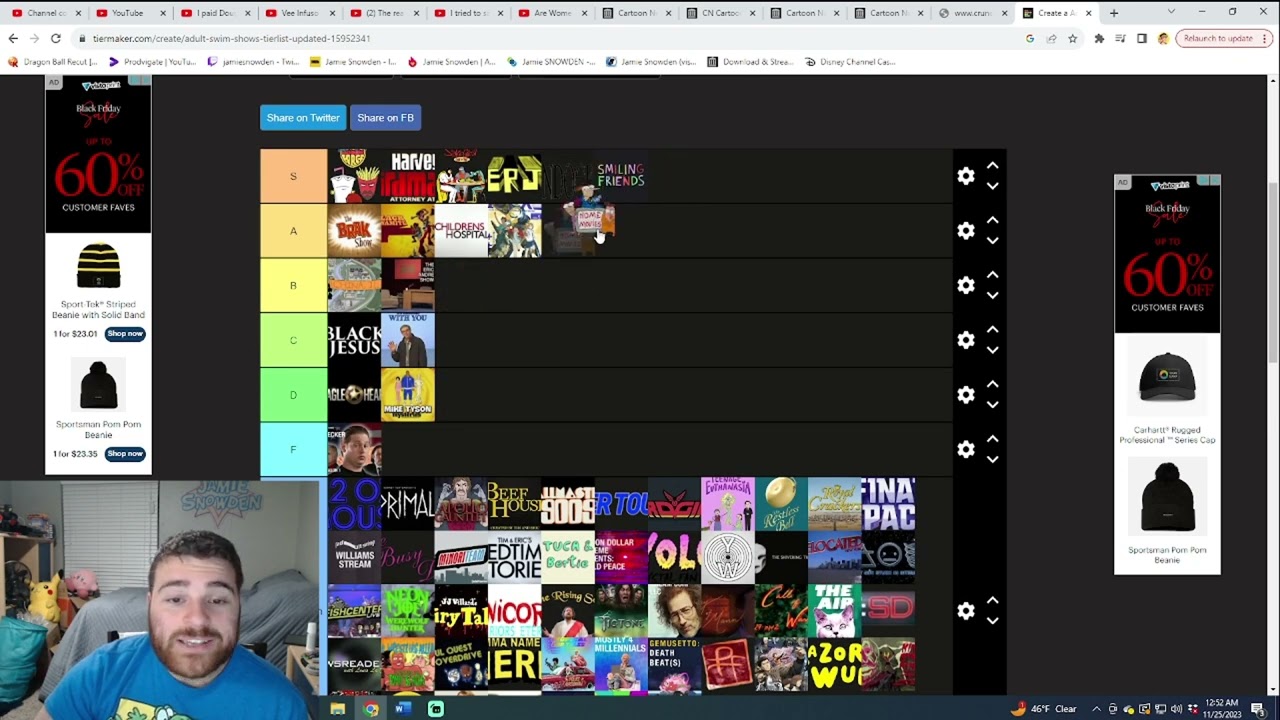Go back to previous page

pyautogui.click(x=13, y=38)
